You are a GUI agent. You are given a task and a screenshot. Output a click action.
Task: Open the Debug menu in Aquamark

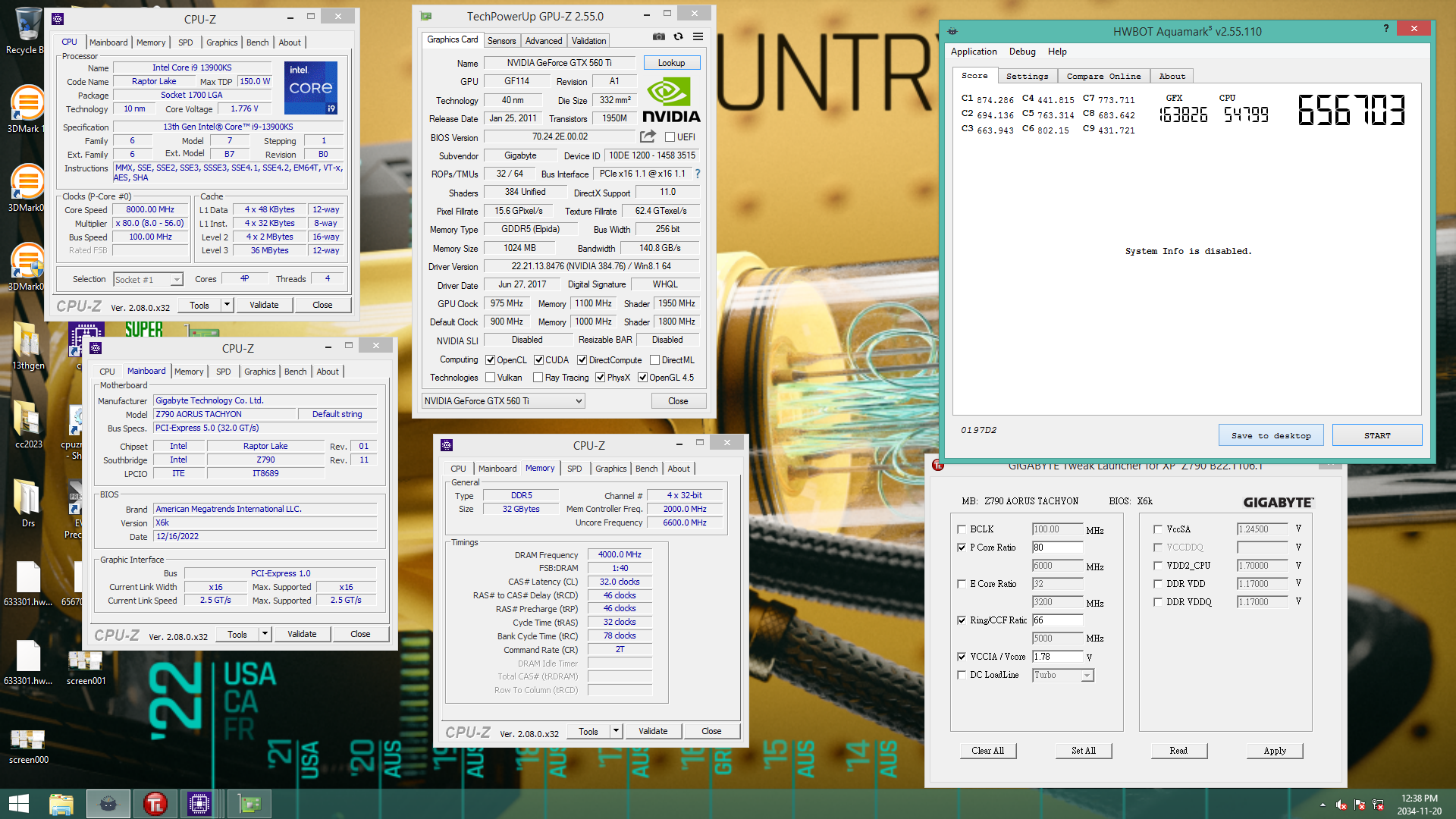point(1021,52)
